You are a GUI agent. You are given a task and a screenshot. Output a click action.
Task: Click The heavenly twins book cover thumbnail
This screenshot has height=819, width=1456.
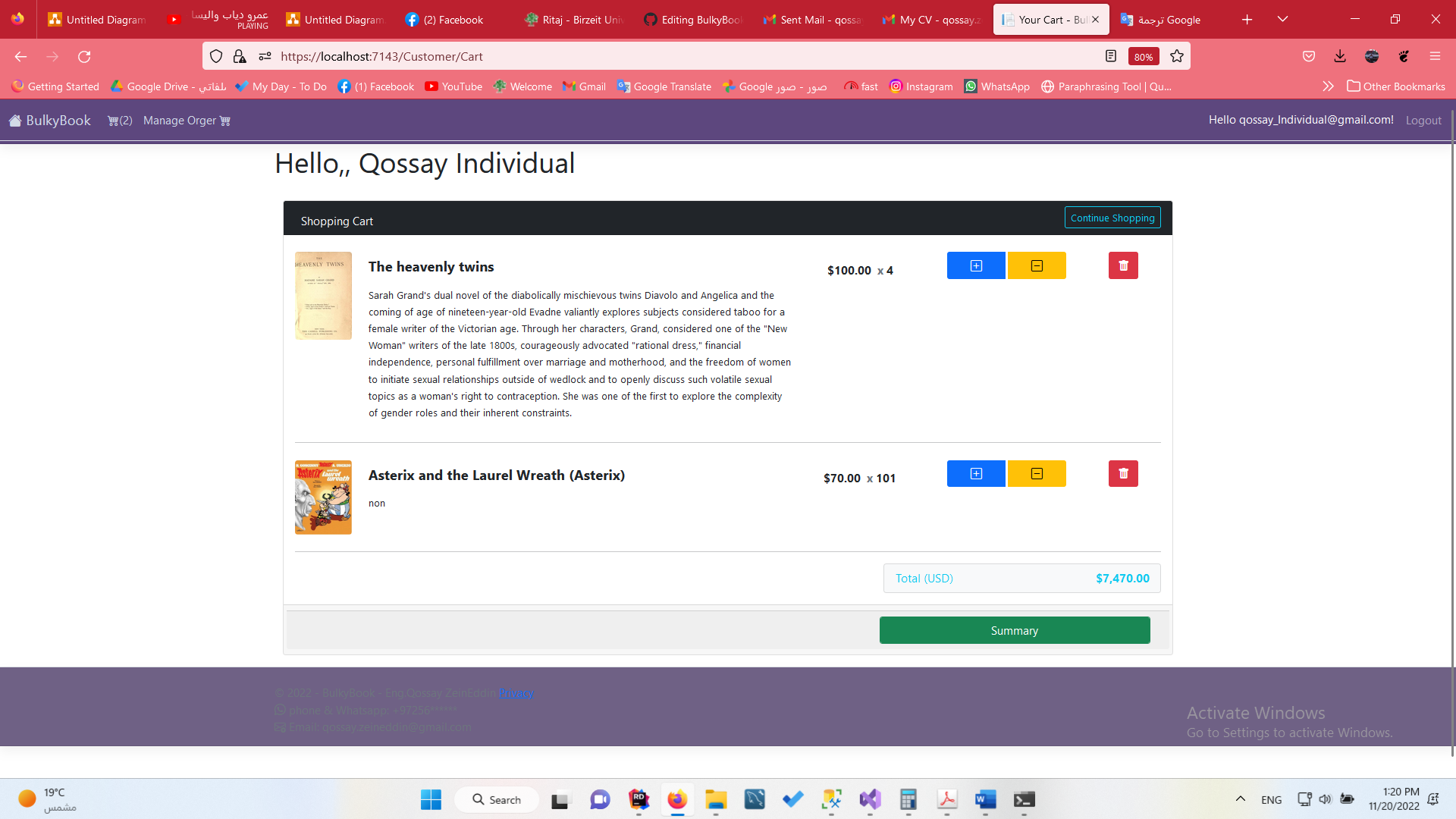(323, 296)
